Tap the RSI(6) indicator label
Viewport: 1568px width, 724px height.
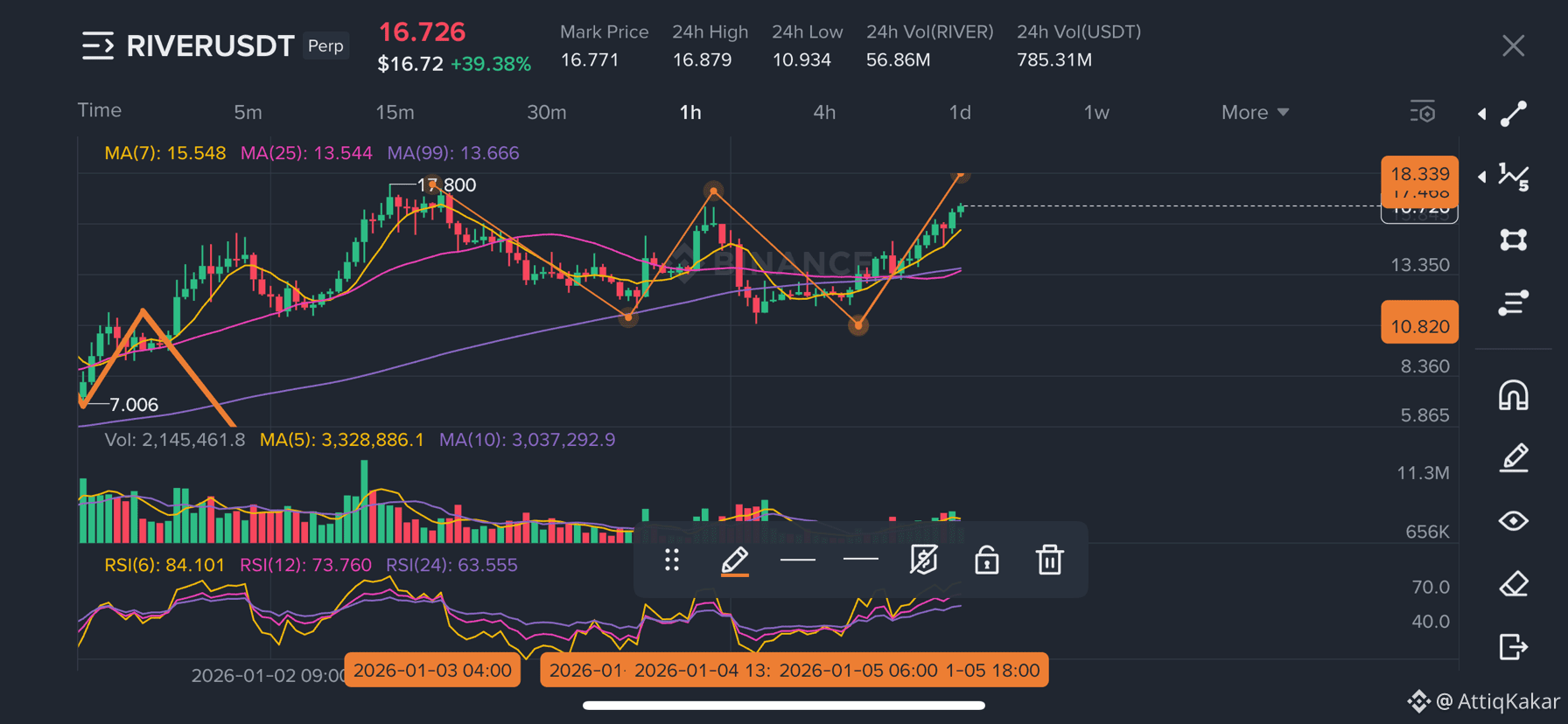pos(164,566)
